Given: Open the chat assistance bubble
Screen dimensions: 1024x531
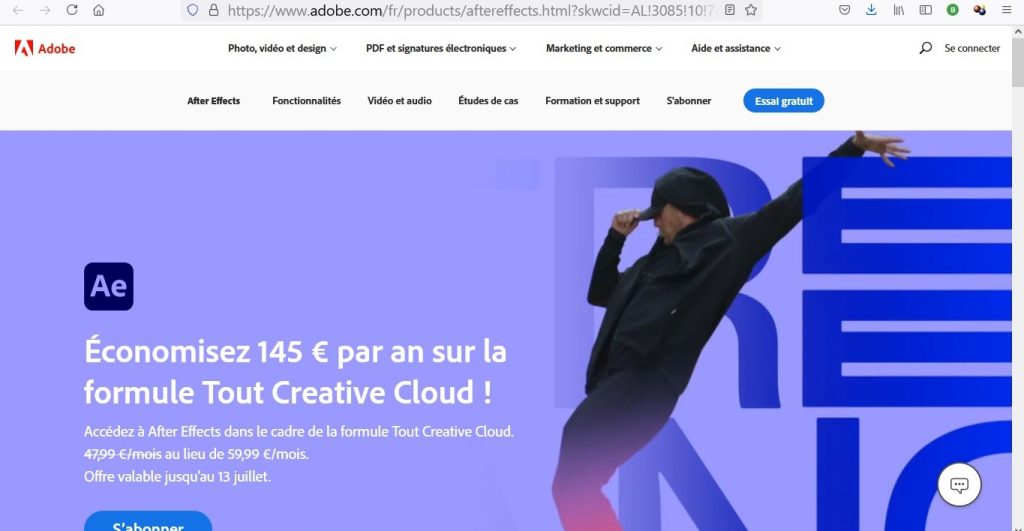Looking at the screenshot, I should tap(959, 485).
